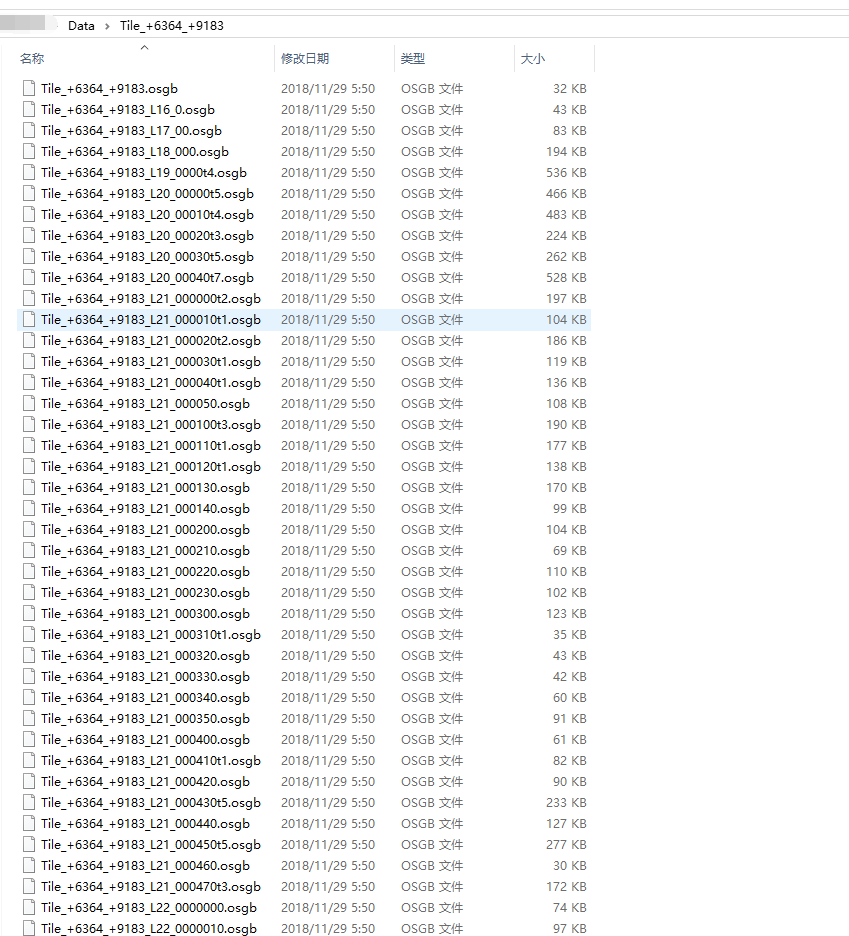Select file name Tile_+6364_+9183_L21_000320.osgb
Image resolution: width=849 pixels, height=936 pixels.
point(145,655)
